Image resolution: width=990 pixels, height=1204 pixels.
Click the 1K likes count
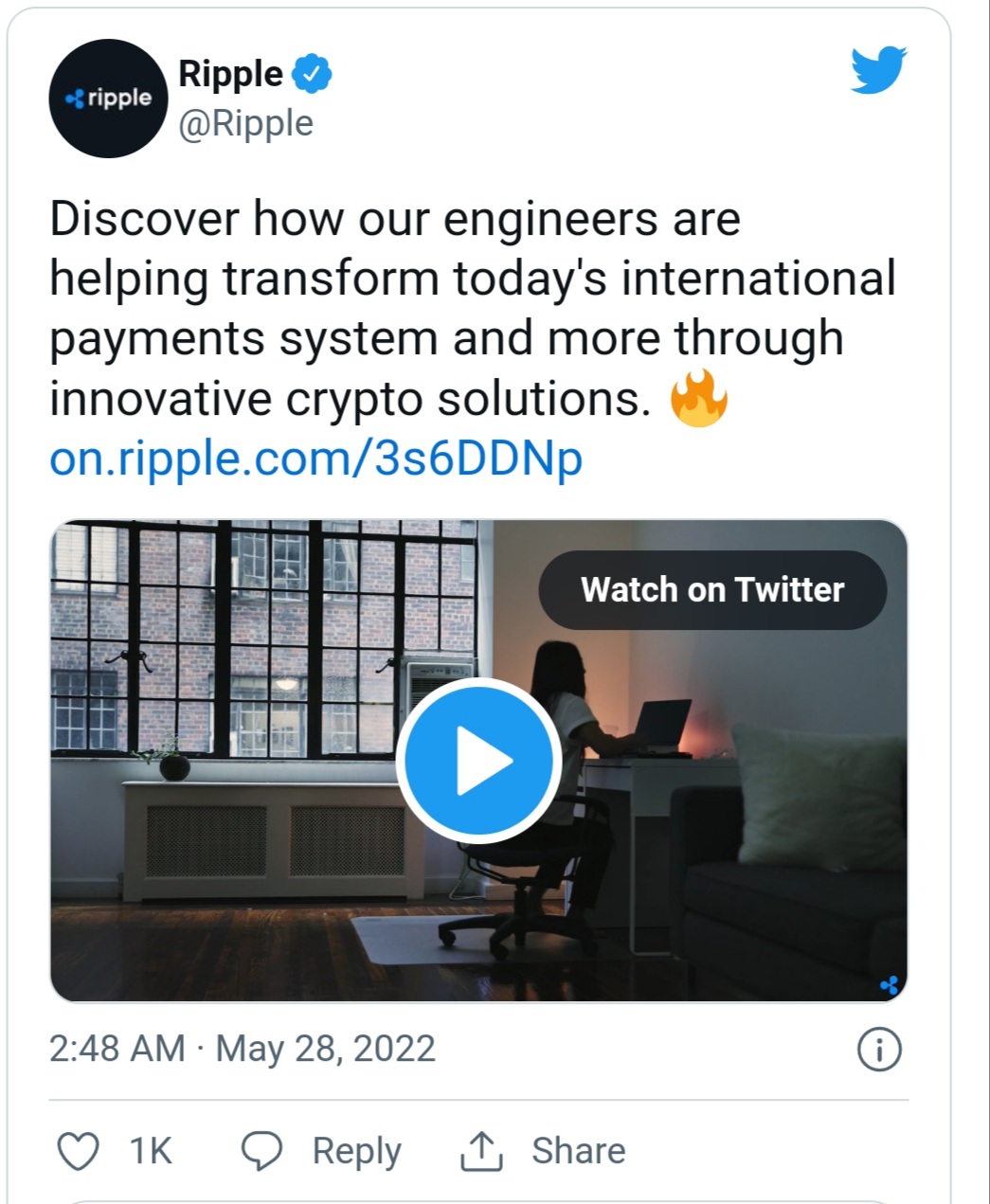pyautogui.click(x=151, y=1152)
